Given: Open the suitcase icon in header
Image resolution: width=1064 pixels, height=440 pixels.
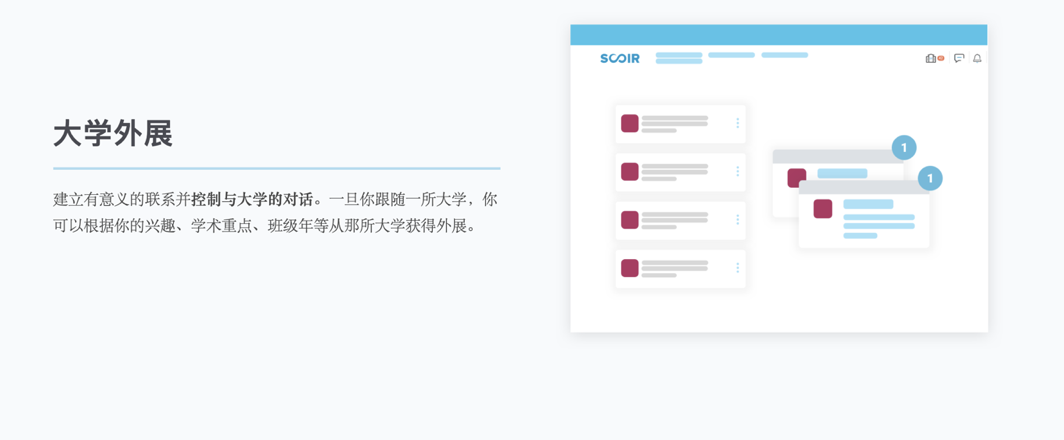Looking at the screenshot, I should click(x=930, y=58).
